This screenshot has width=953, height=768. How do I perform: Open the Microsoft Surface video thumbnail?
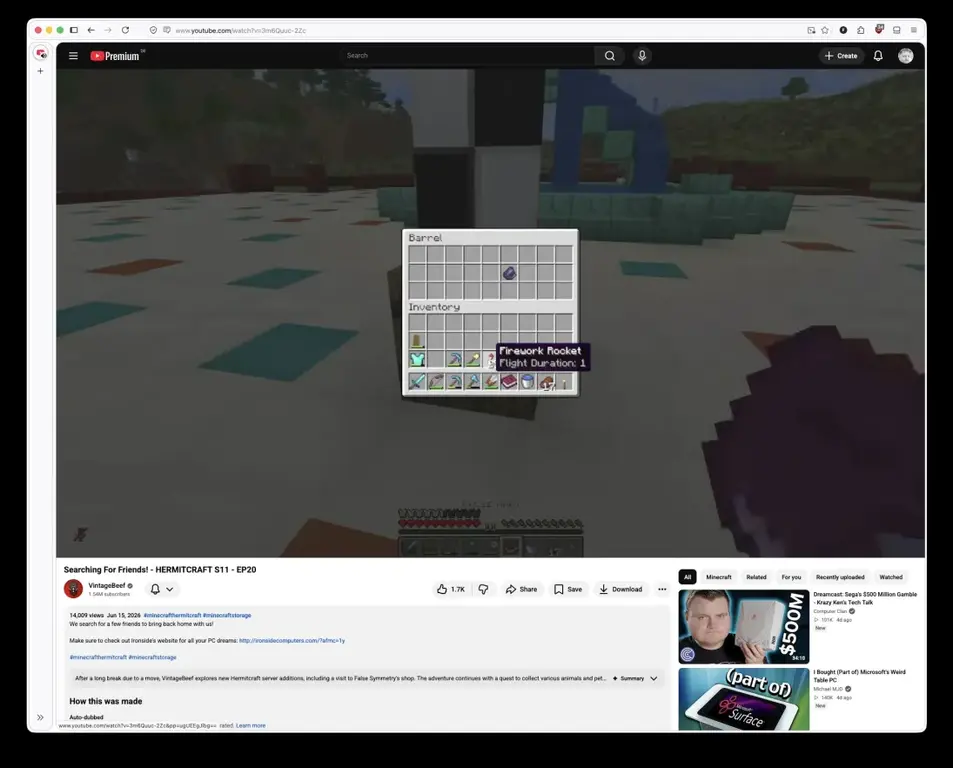coord(744,699)
